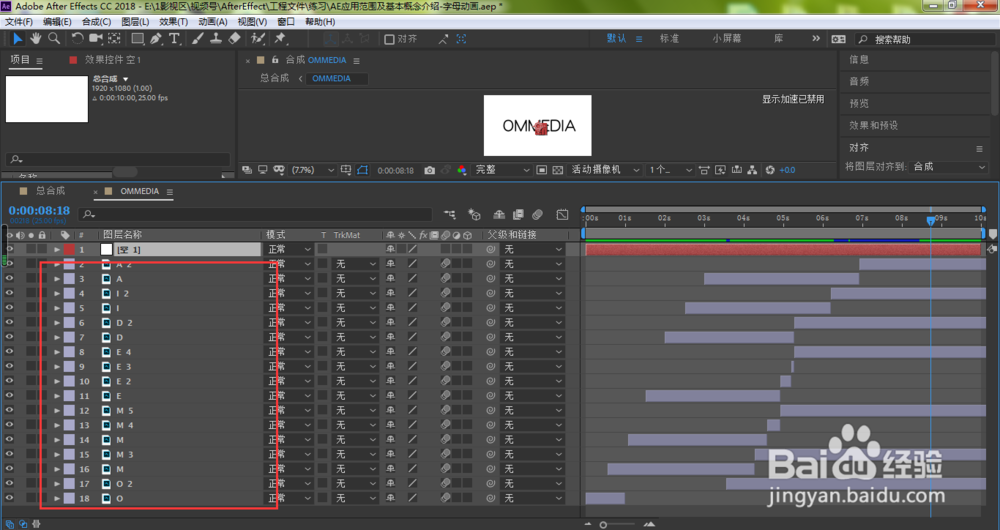Select the Eraser tool
Screen dimensions: 1000x530
click(x=234, y=39)
